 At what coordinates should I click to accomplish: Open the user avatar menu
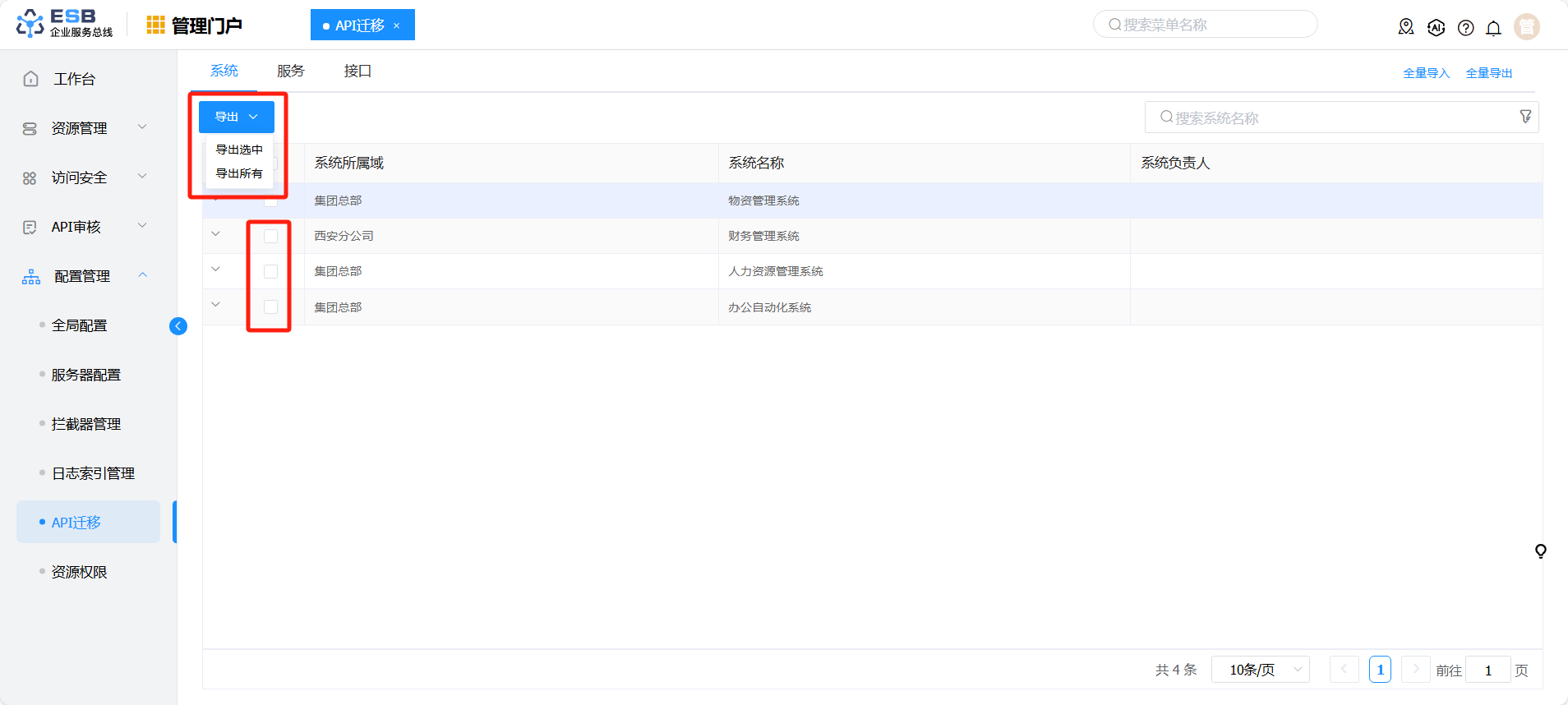click(x=1526, y=27)
